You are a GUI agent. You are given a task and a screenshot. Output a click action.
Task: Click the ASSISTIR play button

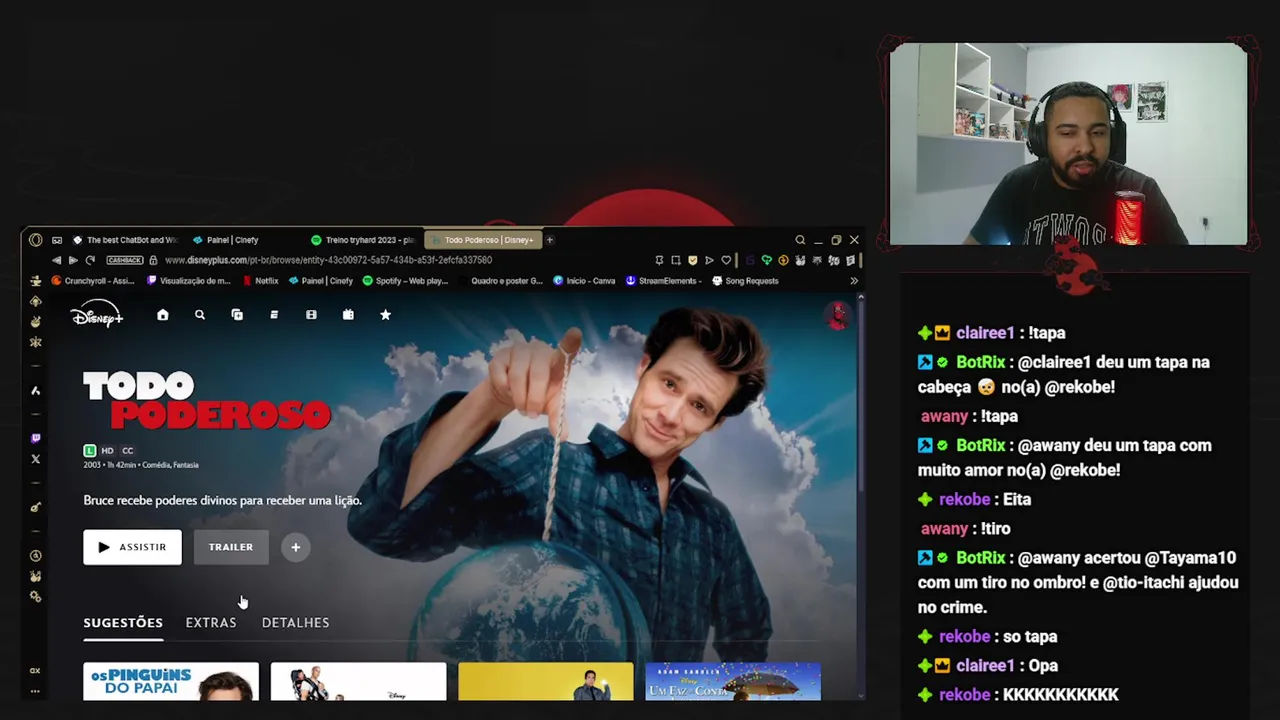pos(132,547)
